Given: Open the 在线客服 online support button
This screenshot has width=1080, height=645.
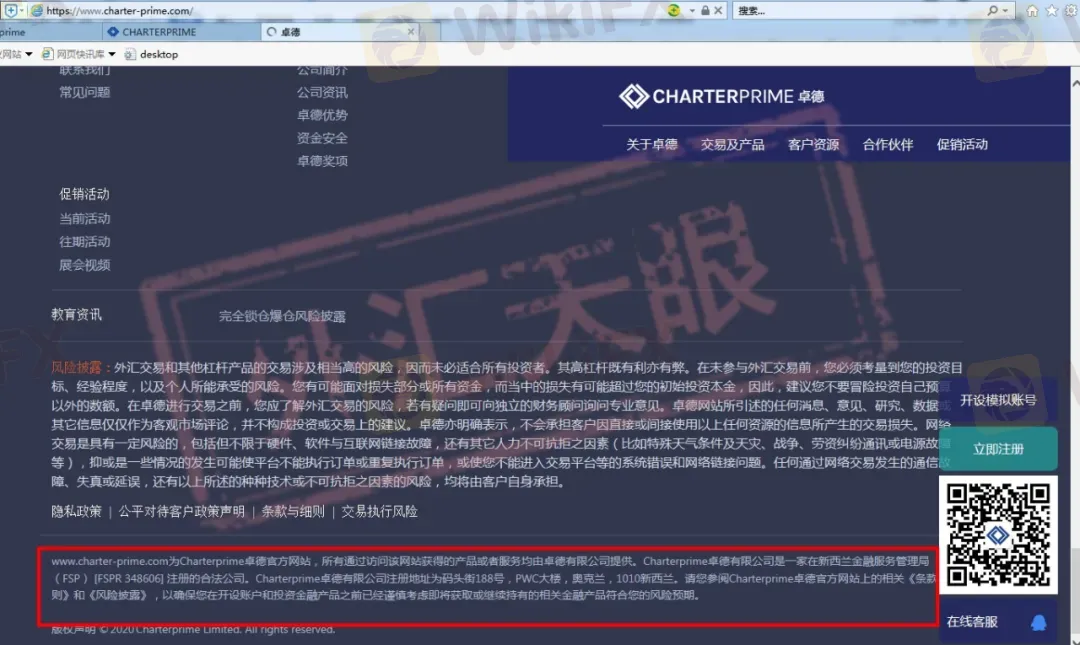Looking at the screenshot, I should pos(998,622).
